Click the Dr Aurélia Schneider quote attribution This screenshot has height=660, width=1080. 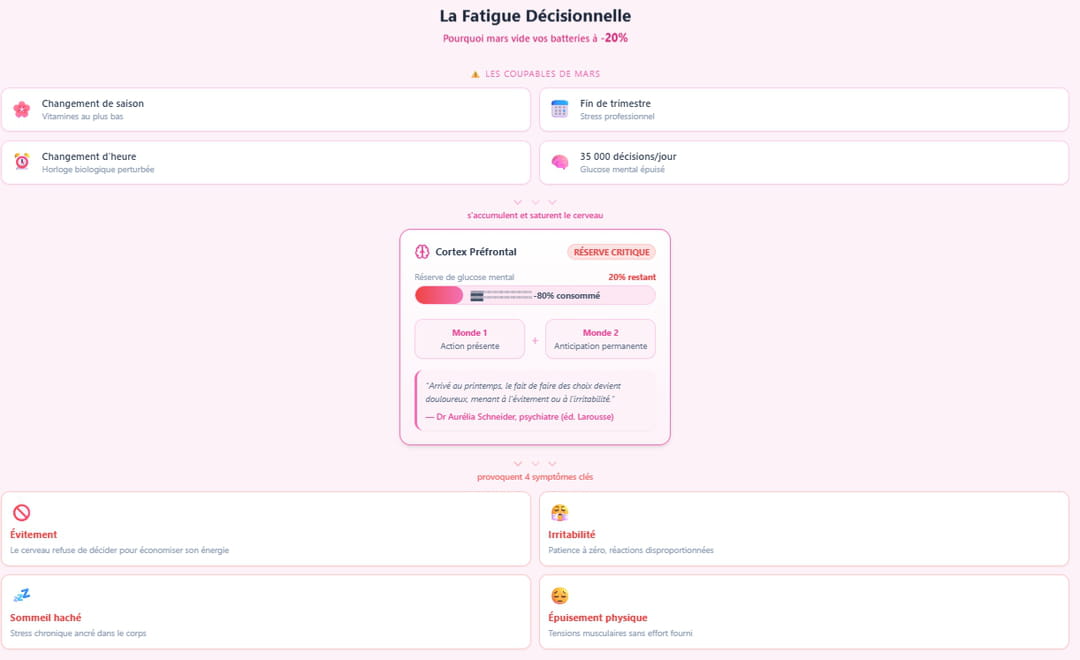[519, 416]
